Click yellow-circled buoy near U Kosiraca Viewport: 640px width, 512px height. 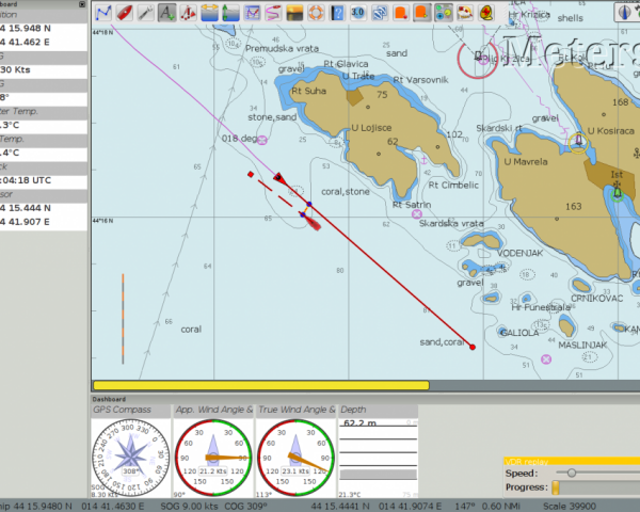tap(578, 142)
